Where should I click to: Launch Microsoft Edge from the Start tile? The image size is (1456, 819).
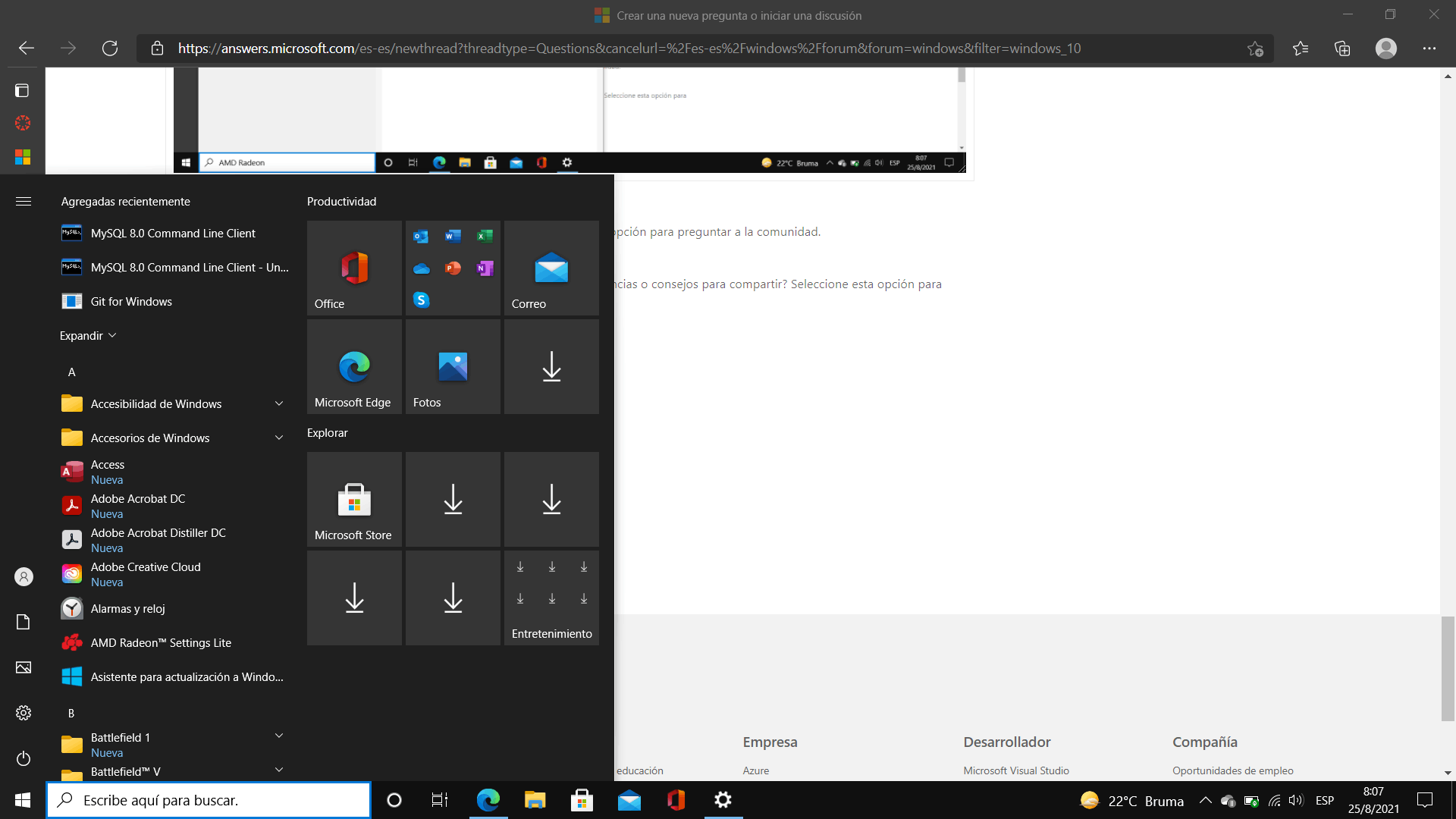pyautogui.click(x=354, y=366)
